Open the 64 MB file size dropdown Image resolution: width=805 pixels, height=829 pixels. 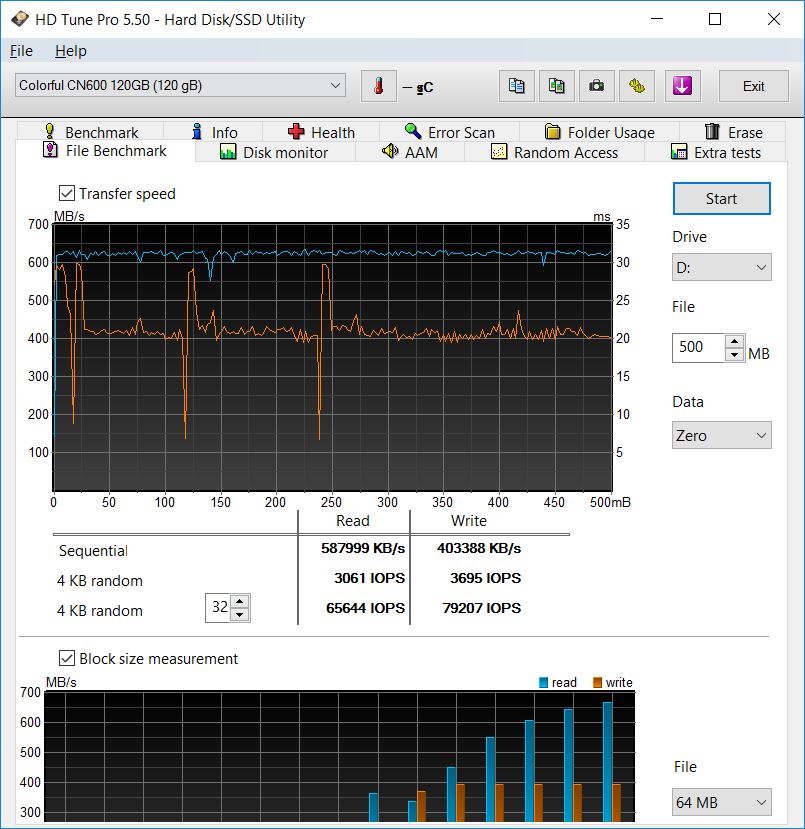pos(721,802)
